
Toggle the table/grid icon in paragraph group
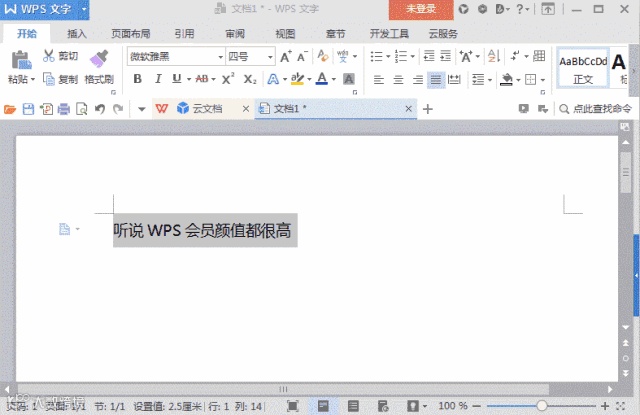point(539,56)
